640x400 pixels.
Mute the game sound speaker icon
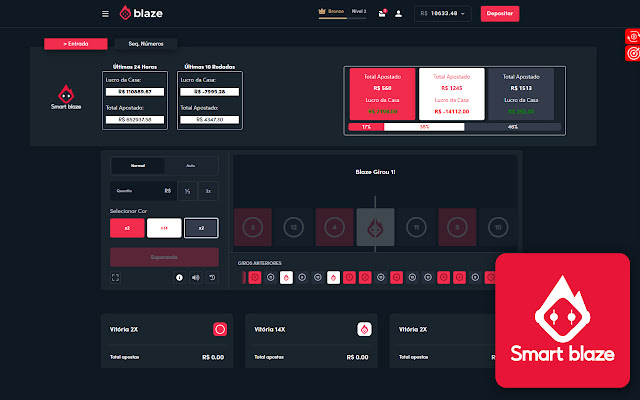click(196, 278)
